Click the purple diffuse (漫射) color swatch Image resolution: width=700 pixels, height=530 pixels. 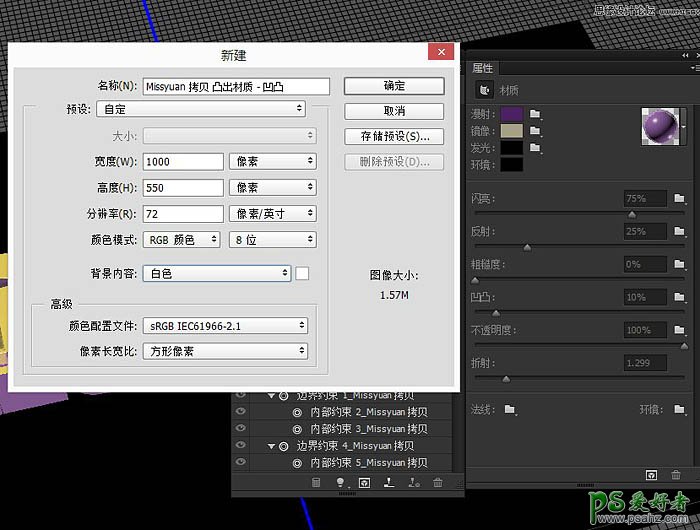click(x=511, y=115)
